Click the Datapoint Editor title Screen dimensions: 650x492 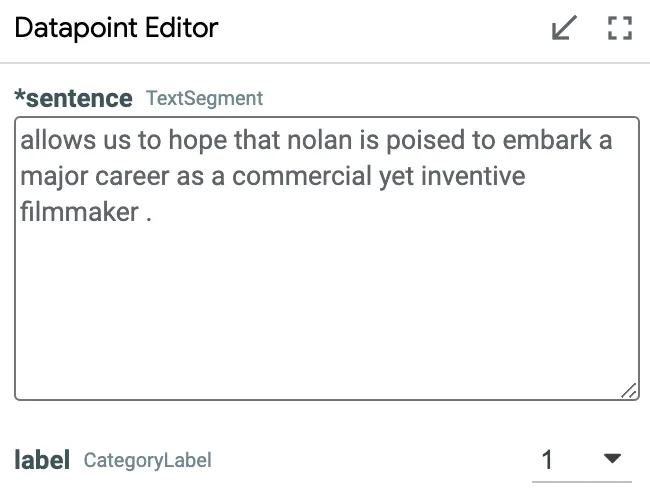pyautogui.click(x=116, y=28)
